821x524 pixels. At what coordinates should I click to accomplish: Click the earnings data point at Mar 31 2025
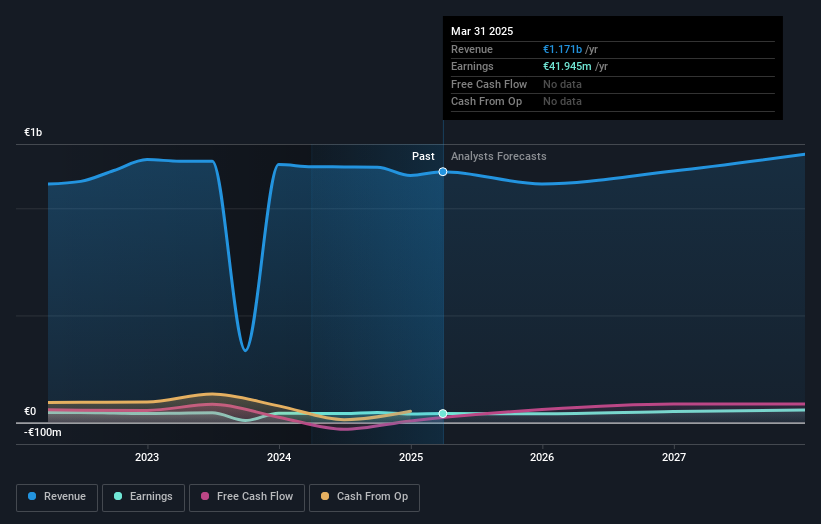pos(443,414)
